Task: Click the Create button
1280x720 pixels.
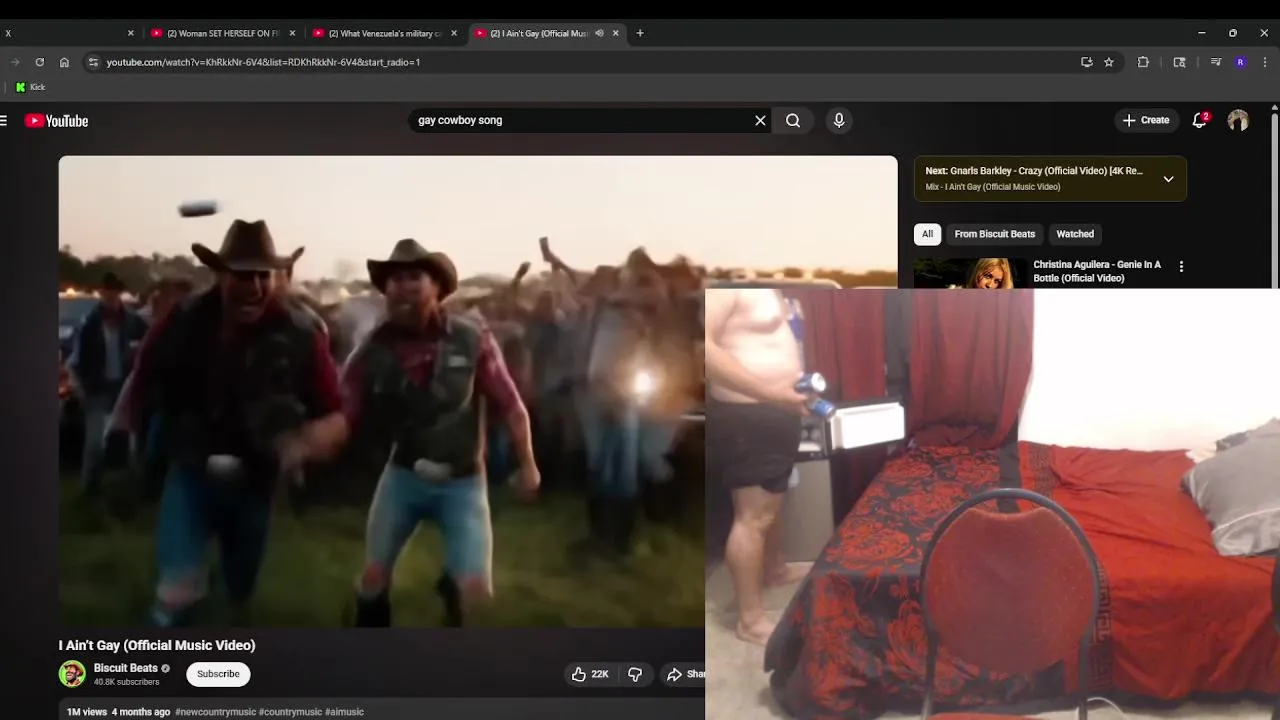Action: point(1146,121)
